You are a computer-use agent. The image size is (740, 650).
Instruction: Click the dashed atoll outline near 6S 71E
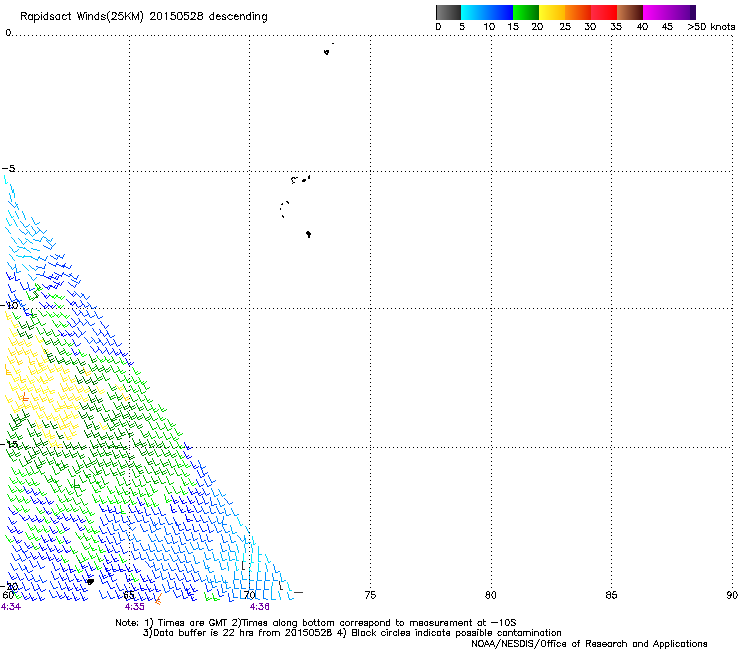(285, 209)
